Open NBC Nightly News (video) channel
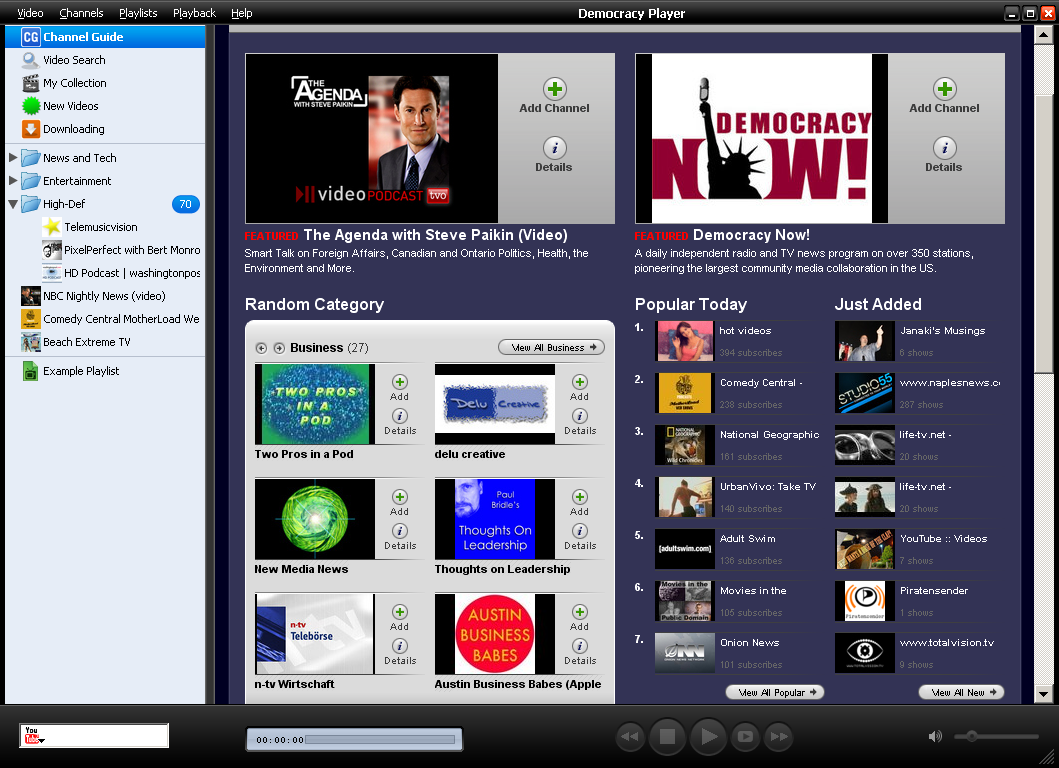 105,296
